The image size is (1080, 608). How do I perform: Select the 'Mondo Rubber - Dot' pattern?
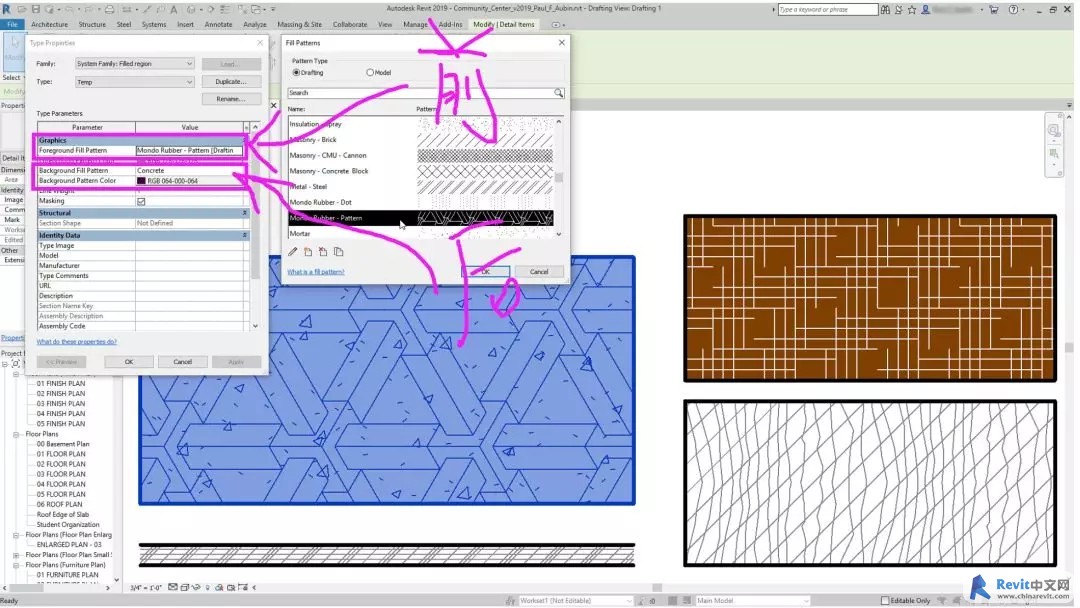pos(420,202)
